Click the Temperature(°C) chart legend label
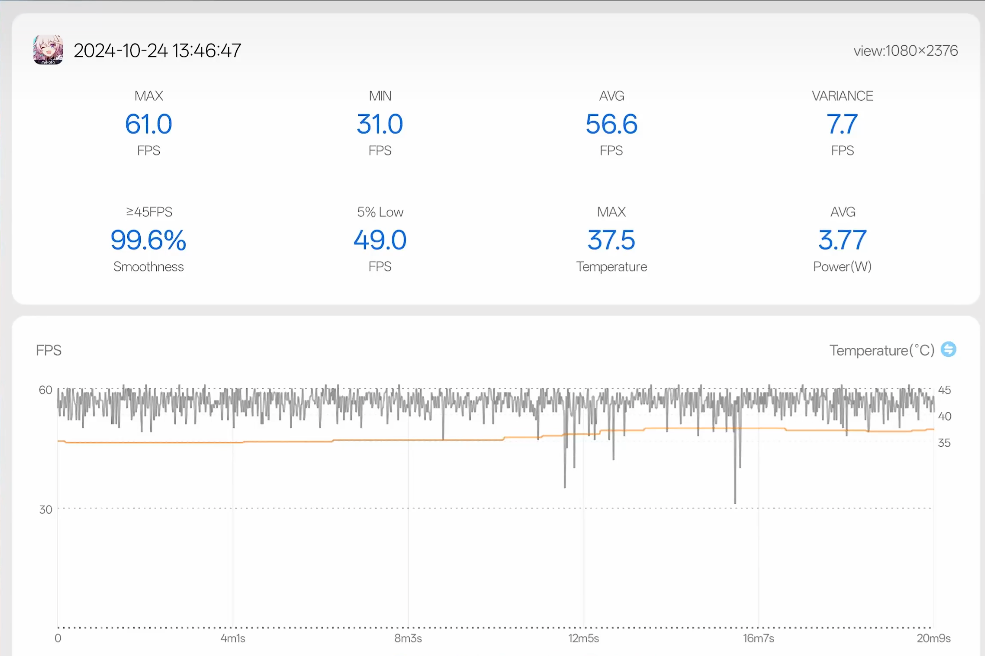 click(x=882, y=350)
